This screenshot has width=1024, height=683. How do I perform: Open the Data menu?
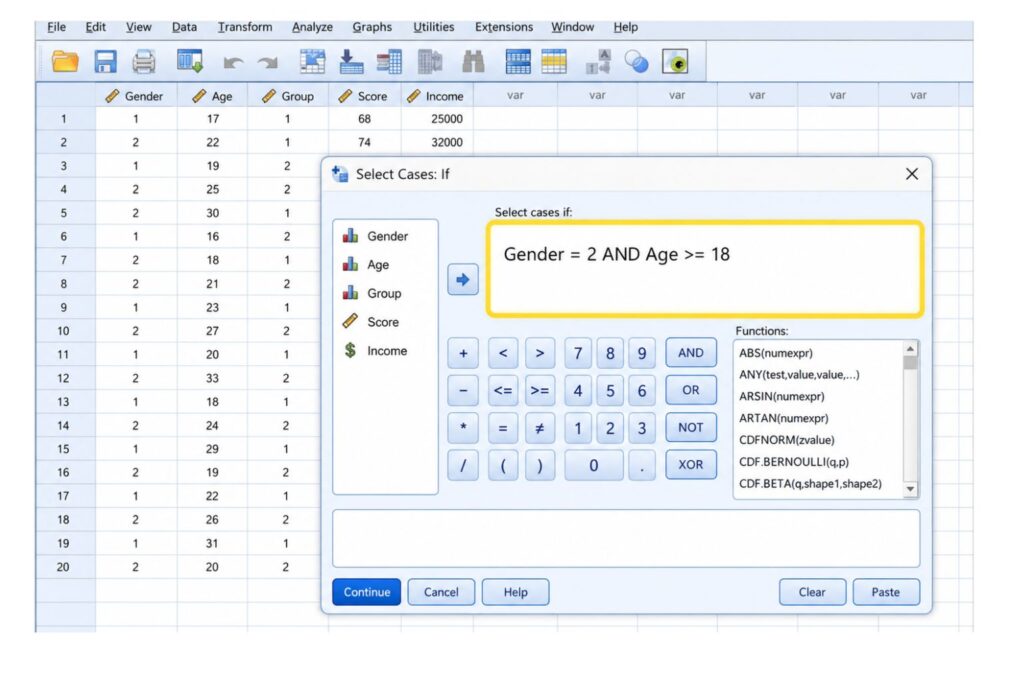click(x=184, y=27)
